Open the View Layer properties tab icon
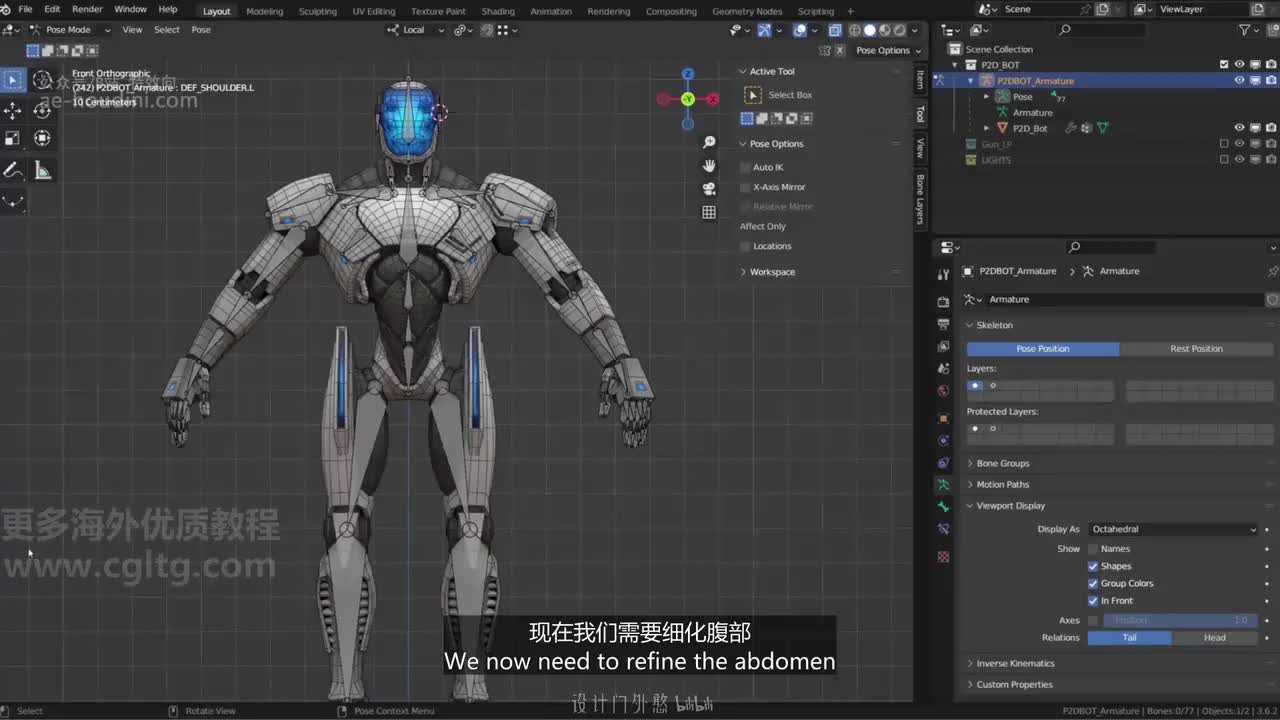This screenshot has height=720, width=1280. coord(943,346)
